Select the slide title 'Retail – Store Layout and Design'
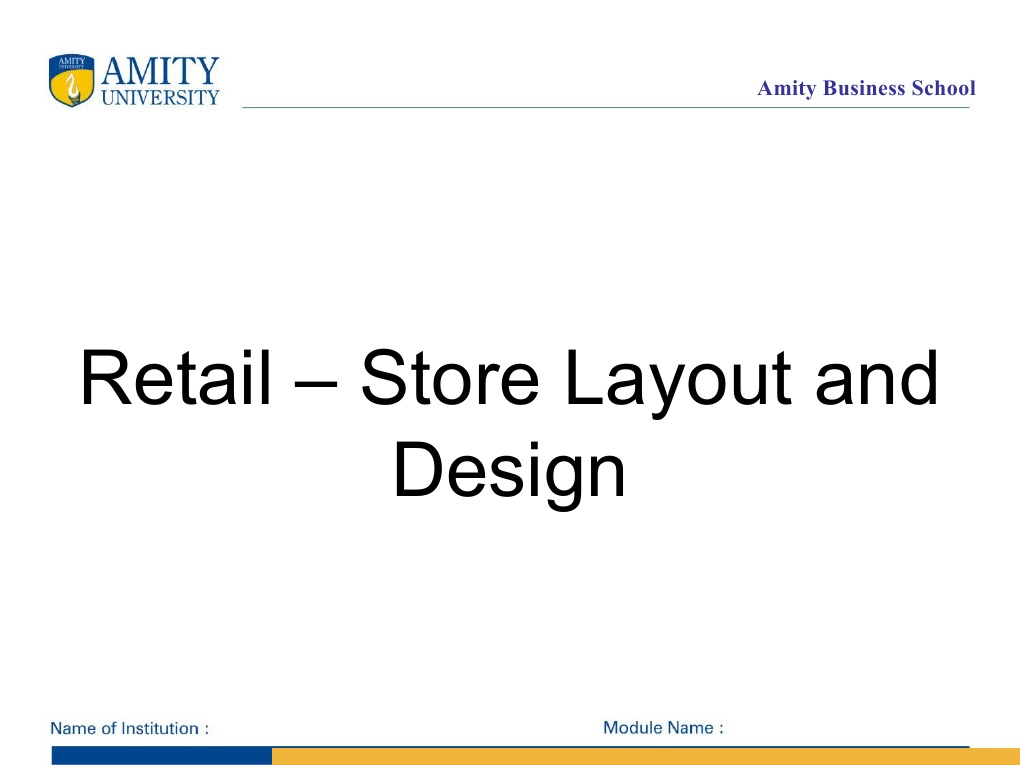 [x=510, y=420]
